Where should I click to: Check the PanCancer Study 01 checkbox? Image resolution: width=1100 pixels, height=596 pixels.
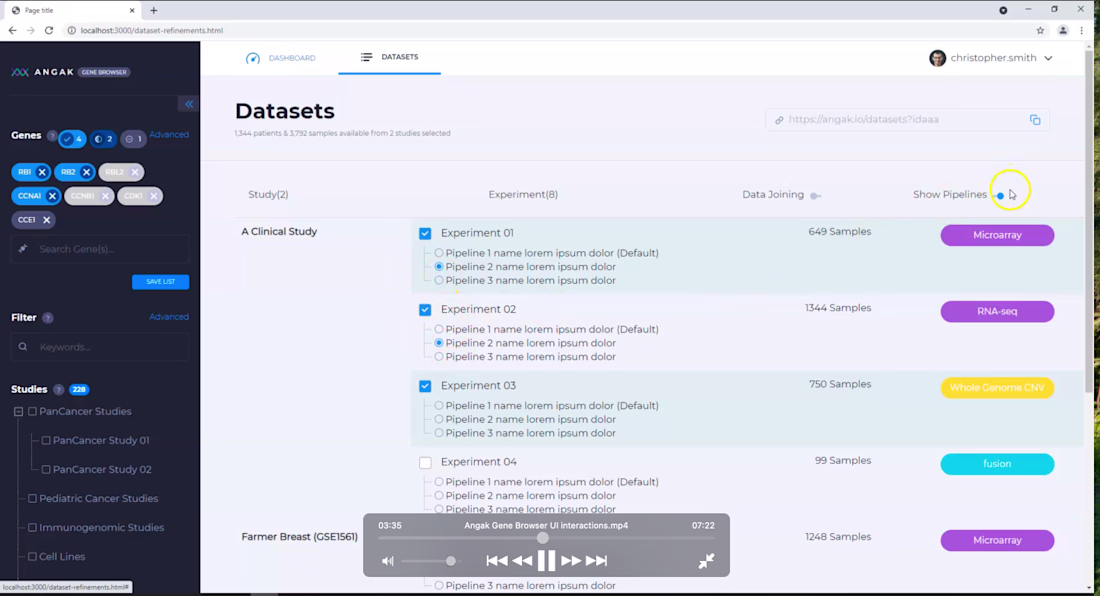[x=46, y=440]
